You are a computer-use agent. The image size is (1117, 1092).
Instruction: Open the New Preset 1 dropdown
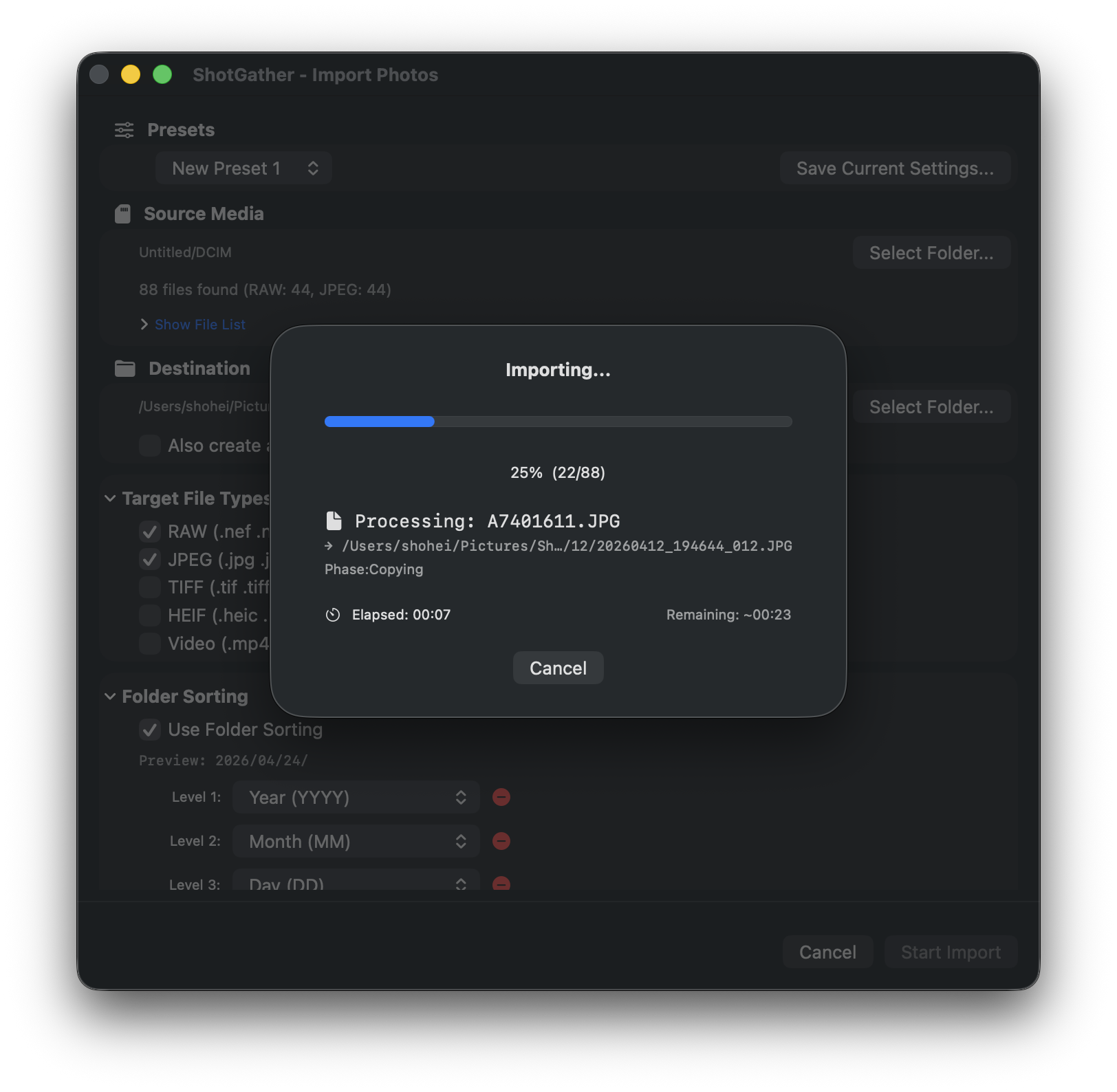click(x=243, y=168)
